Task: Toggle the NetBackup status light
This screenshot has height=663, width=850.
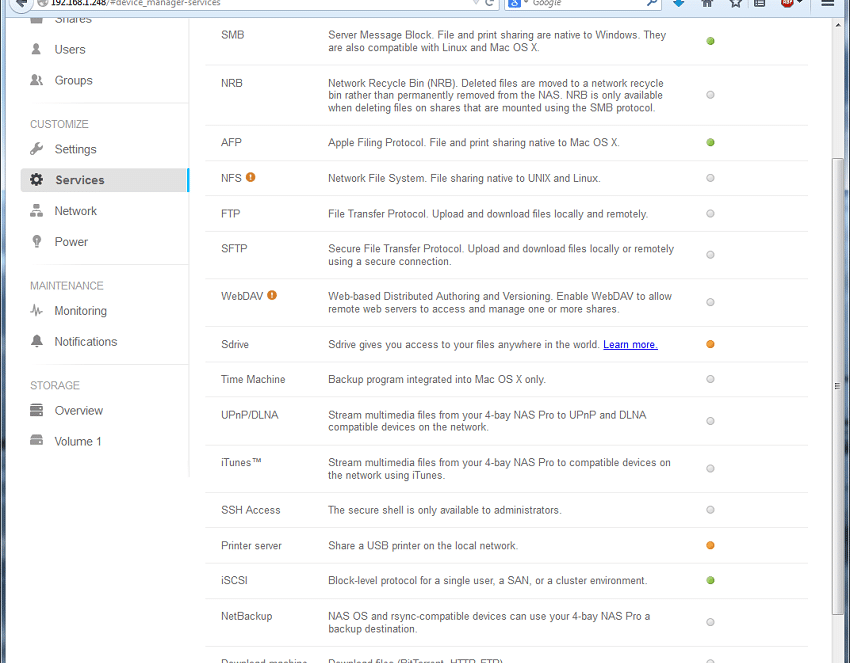Action: point(710,622)
